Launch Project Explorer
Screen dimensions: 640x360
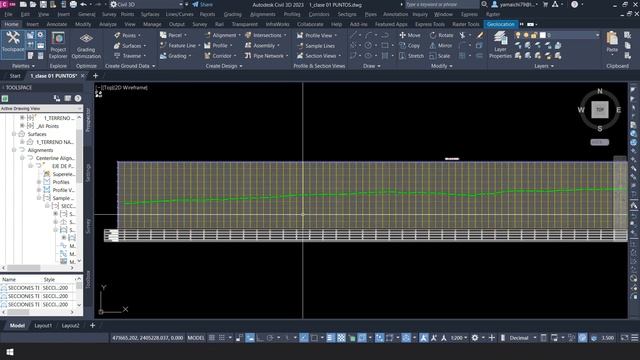tap(58, 45)
